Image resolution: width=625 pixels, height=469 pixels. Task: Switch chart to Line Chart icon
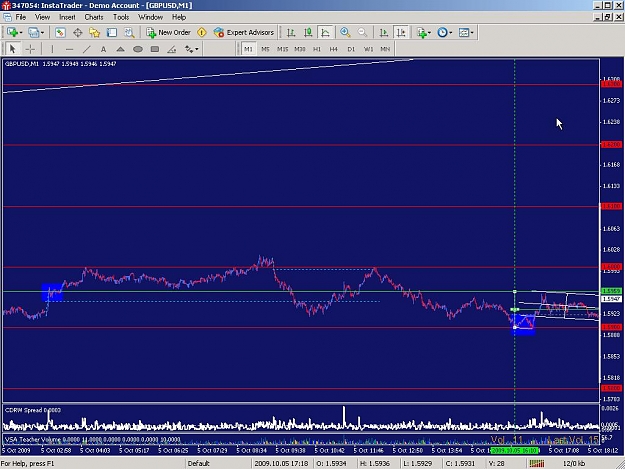click(325, 33)
